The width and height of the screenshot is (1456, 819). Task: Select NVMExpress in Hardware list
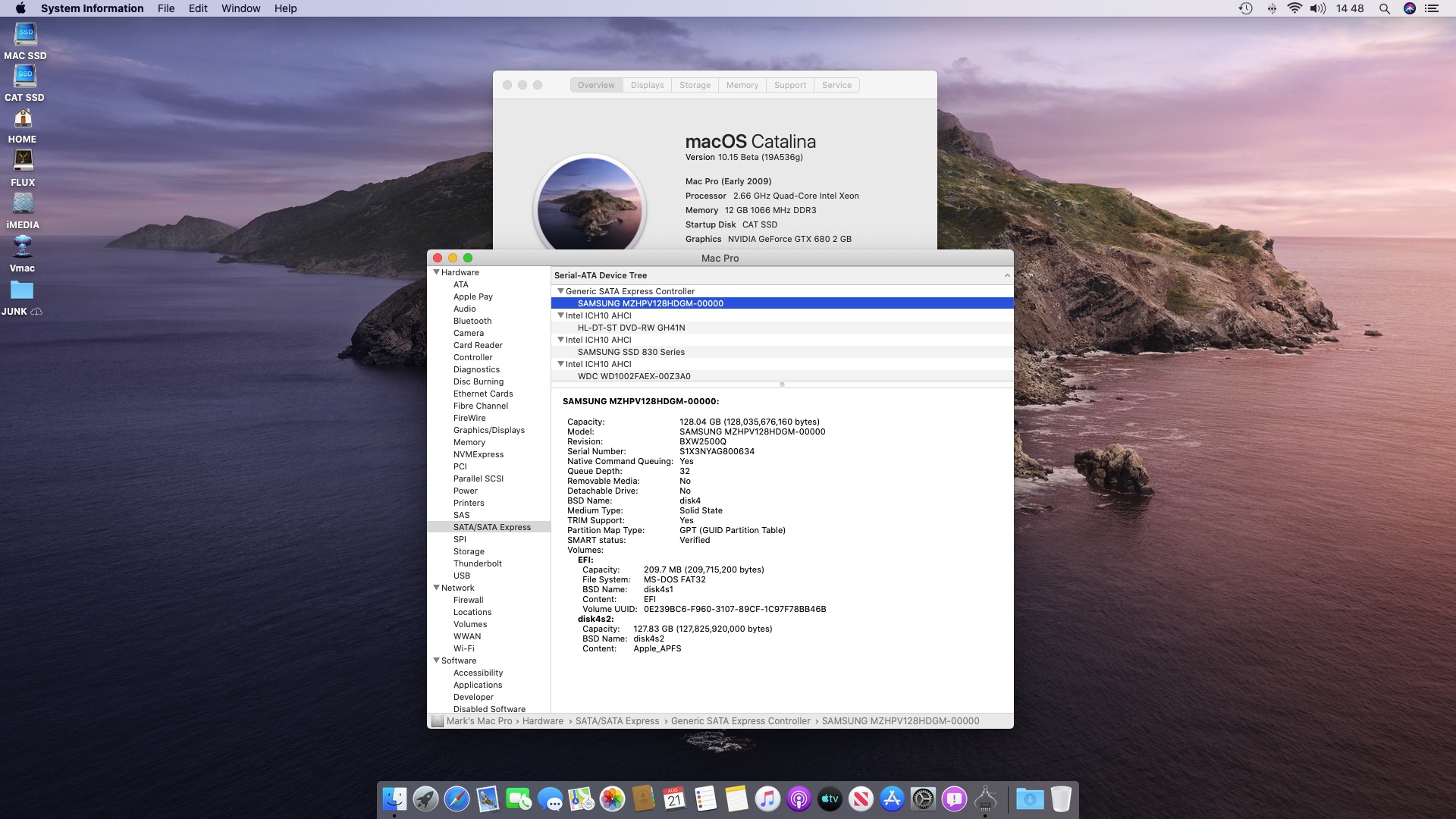point(479,454)
